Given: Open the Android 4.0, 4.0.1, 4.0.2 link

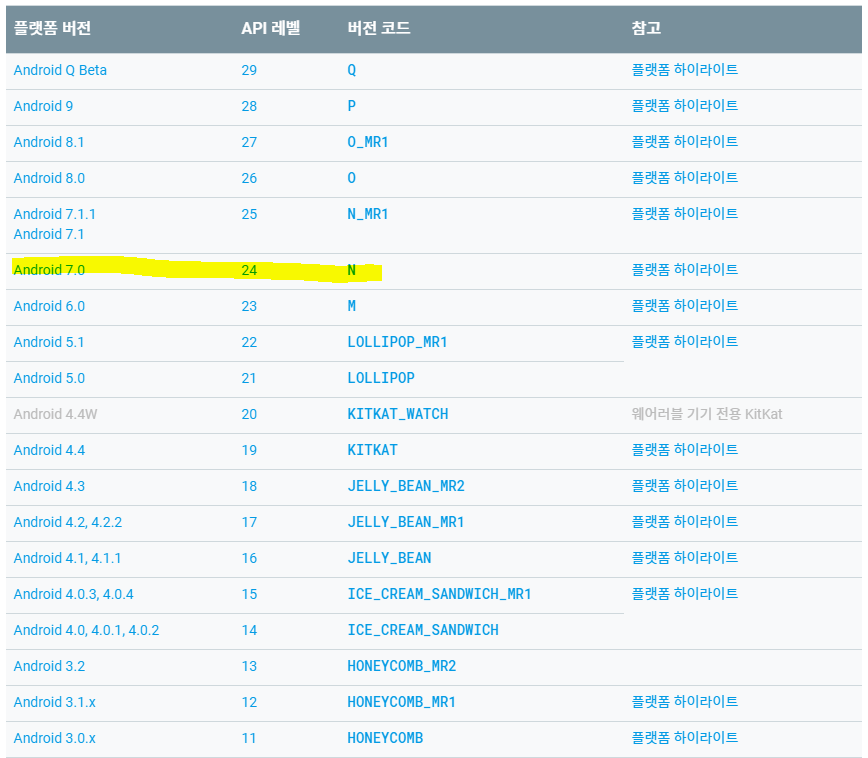Looking at the screenshot, I should (86, 630).
